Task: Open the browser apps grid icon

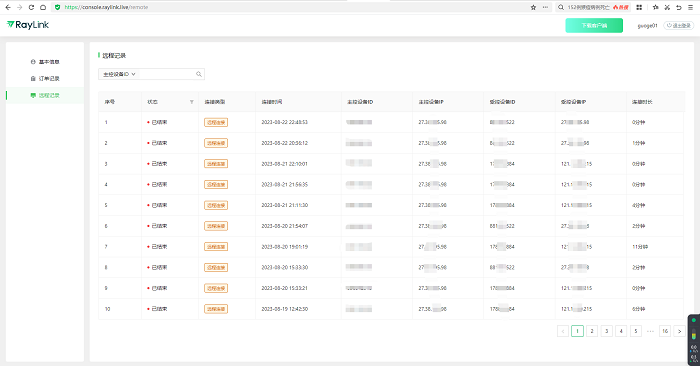Action: 639,7
